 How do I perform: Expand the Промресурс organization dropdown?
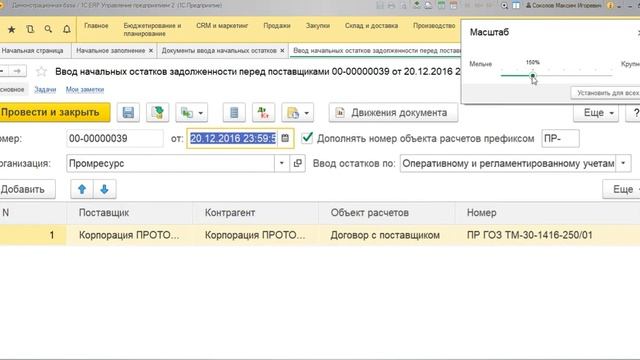click(282, 163)
